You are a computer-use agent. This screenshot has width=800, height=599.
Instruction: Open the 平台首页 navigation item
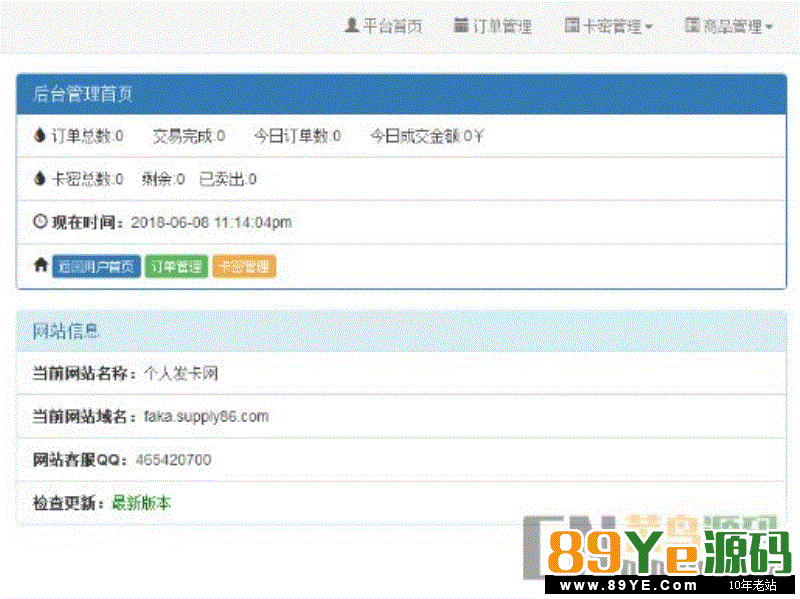[392, 27]
